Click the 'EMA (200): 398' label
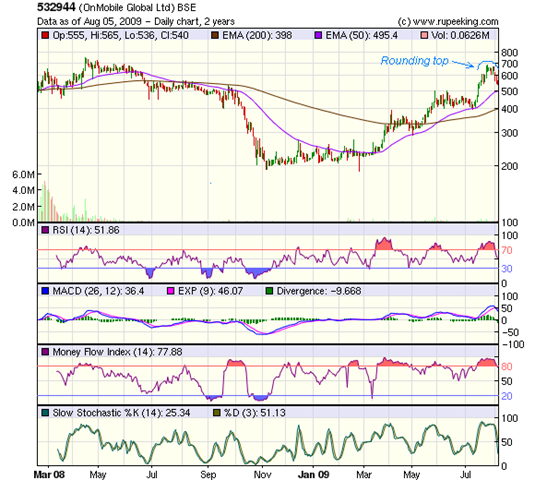Viewport: 535px width, 480px height. click(257, 35)
